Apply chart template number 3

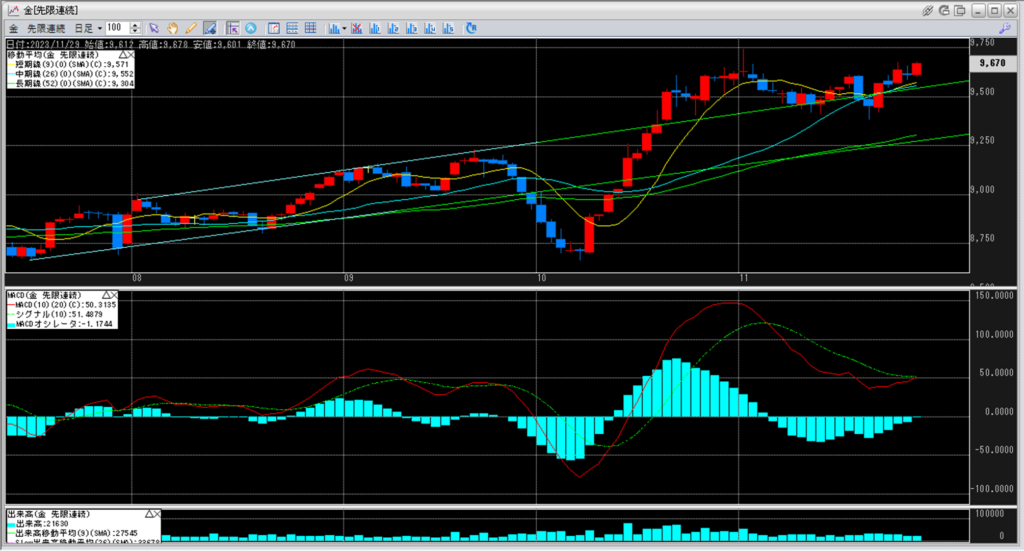pos(411,28)
